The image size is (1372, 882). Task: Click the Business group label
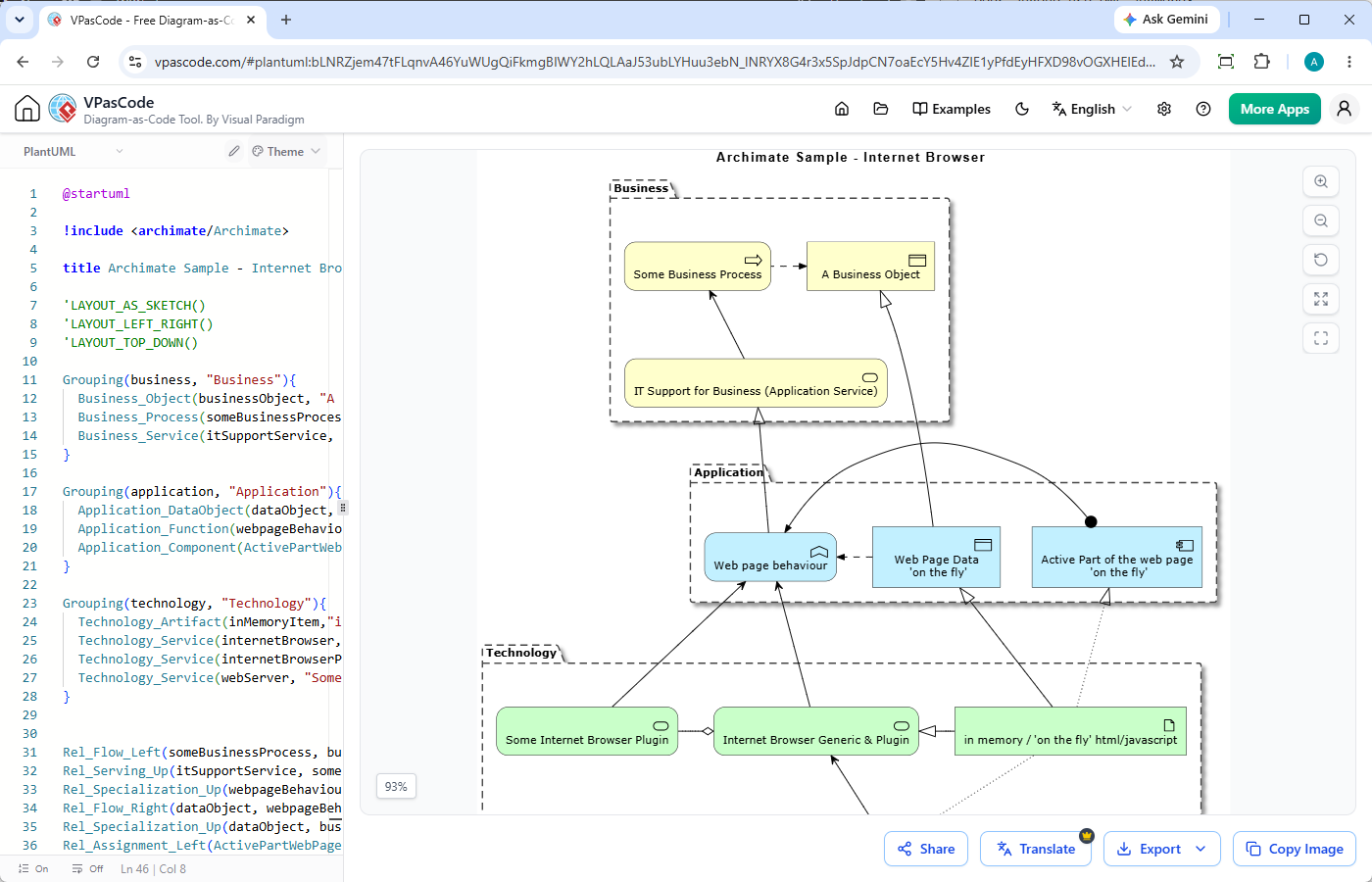coord(641,188)
